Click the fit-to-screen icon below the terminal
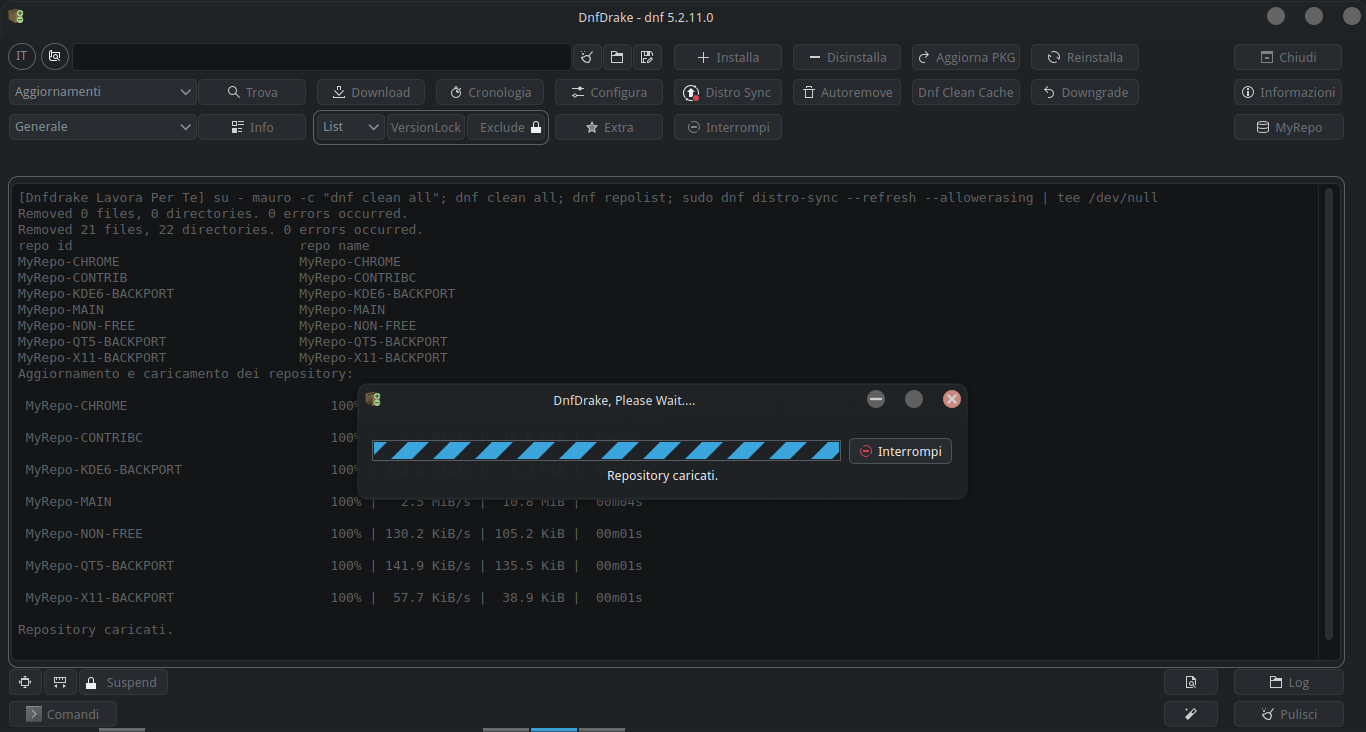 click(x=25, y=682)
